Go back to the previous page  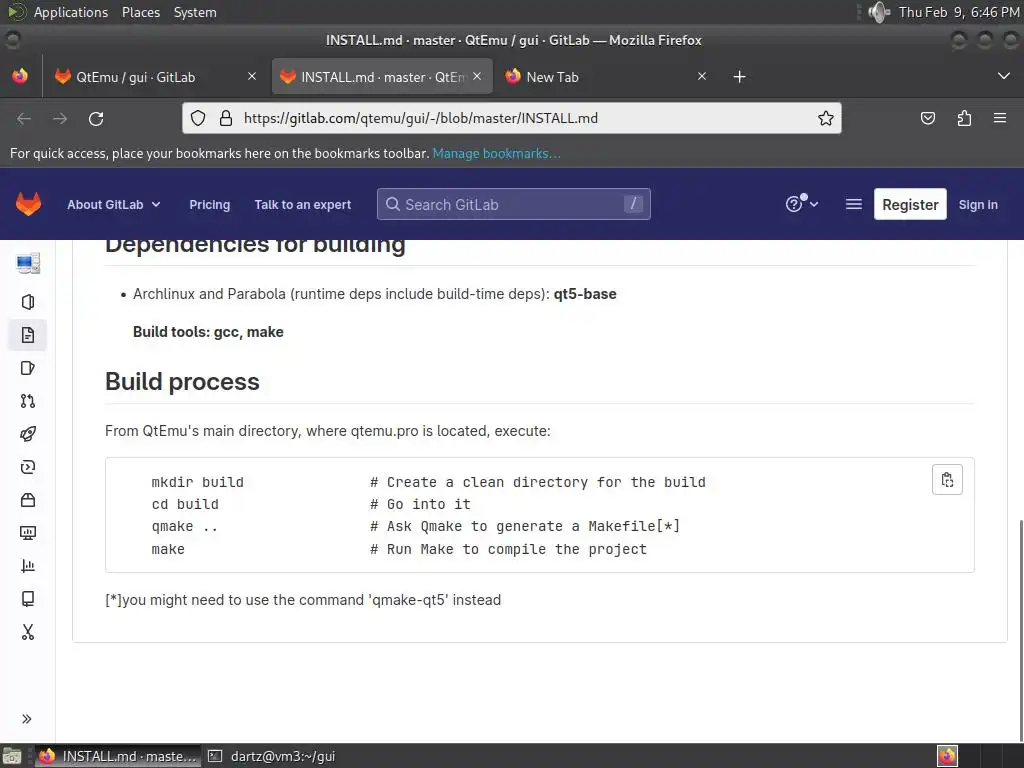(24, 118)
